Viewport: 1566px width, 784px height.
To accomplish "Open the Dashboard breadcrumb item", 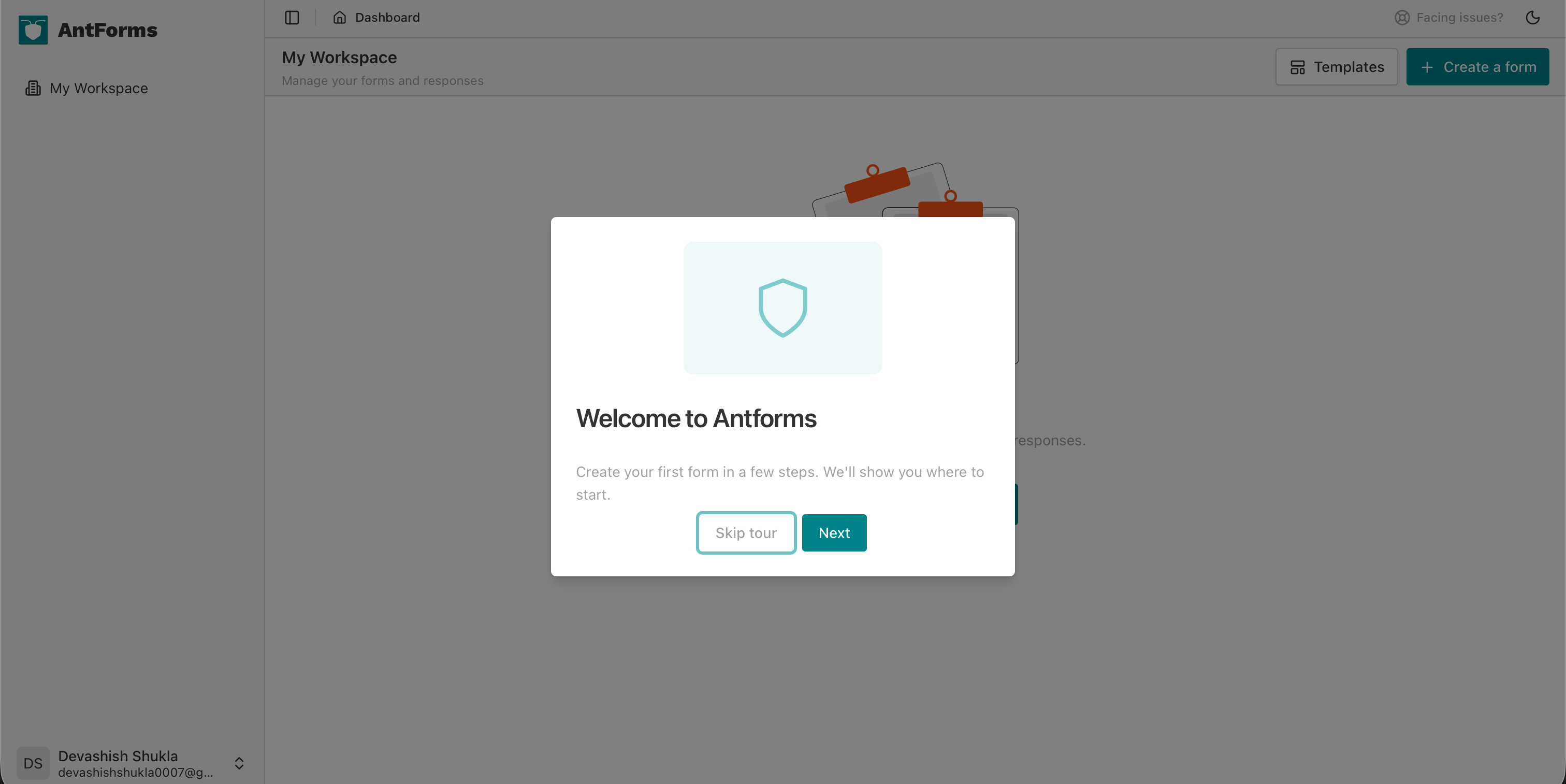I will 387,18.
